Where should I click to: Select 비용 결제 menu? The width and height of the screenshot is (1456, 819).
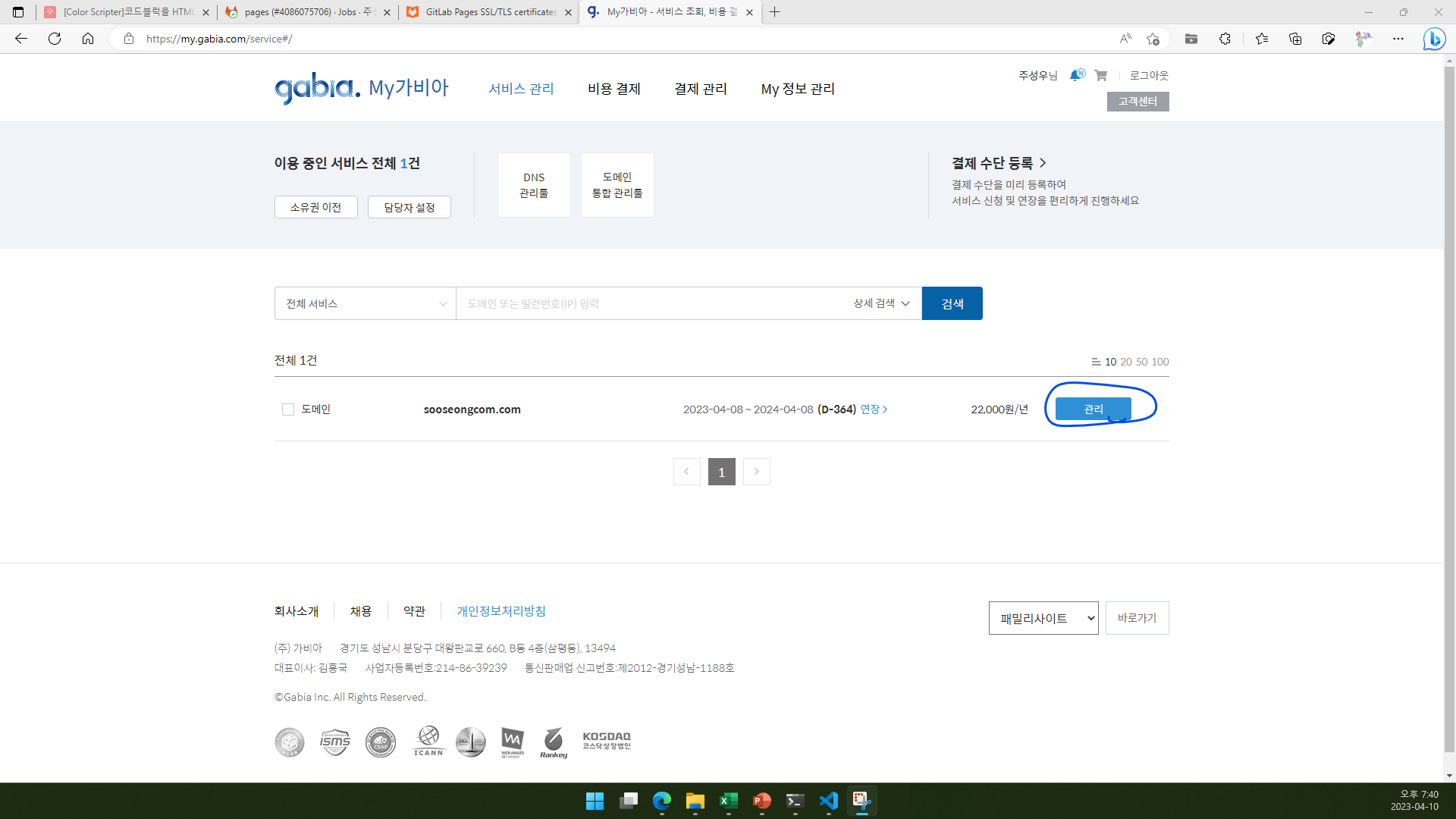tap(614, 89)
